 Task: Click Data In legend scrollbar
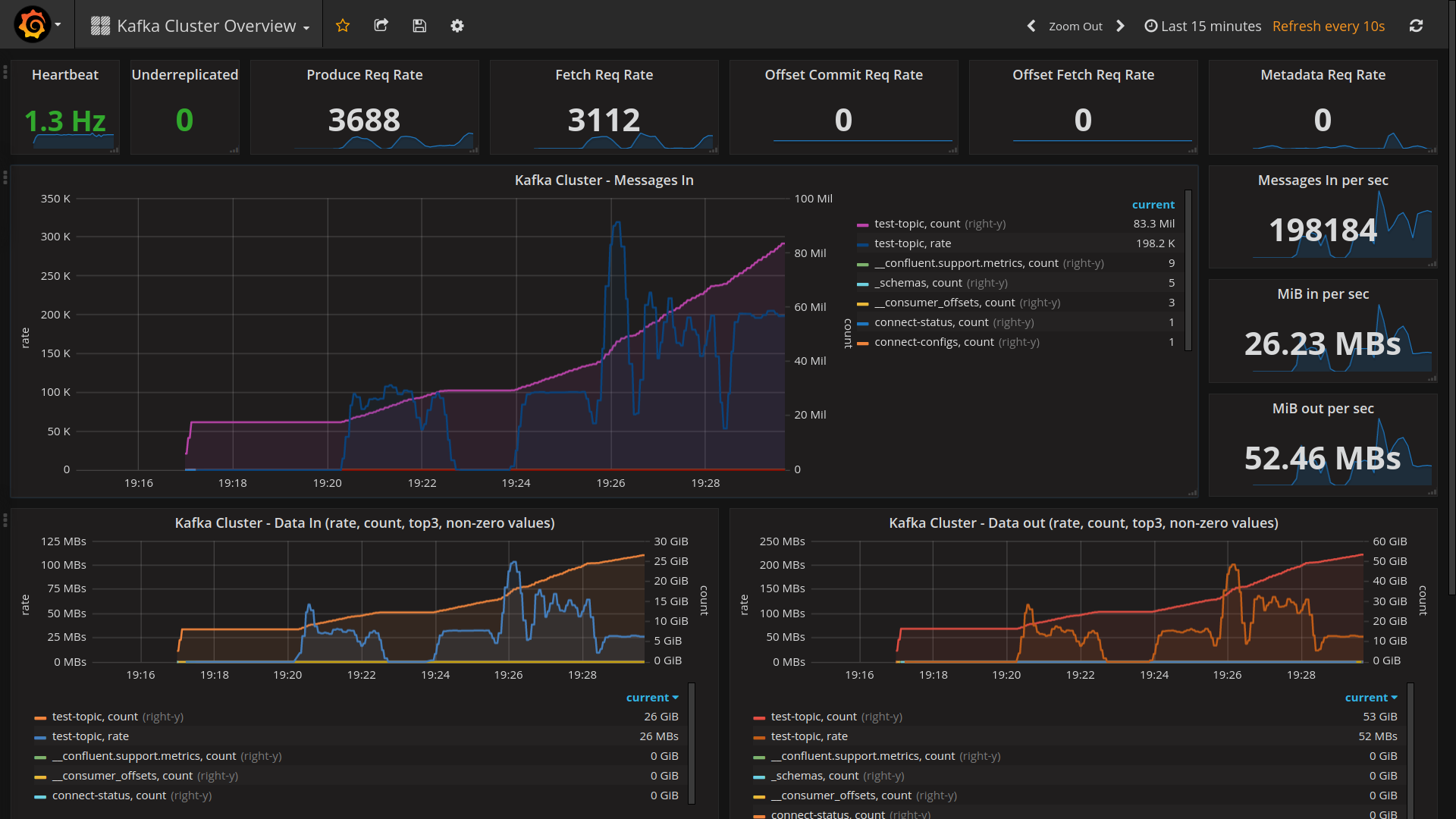point(692,743)
